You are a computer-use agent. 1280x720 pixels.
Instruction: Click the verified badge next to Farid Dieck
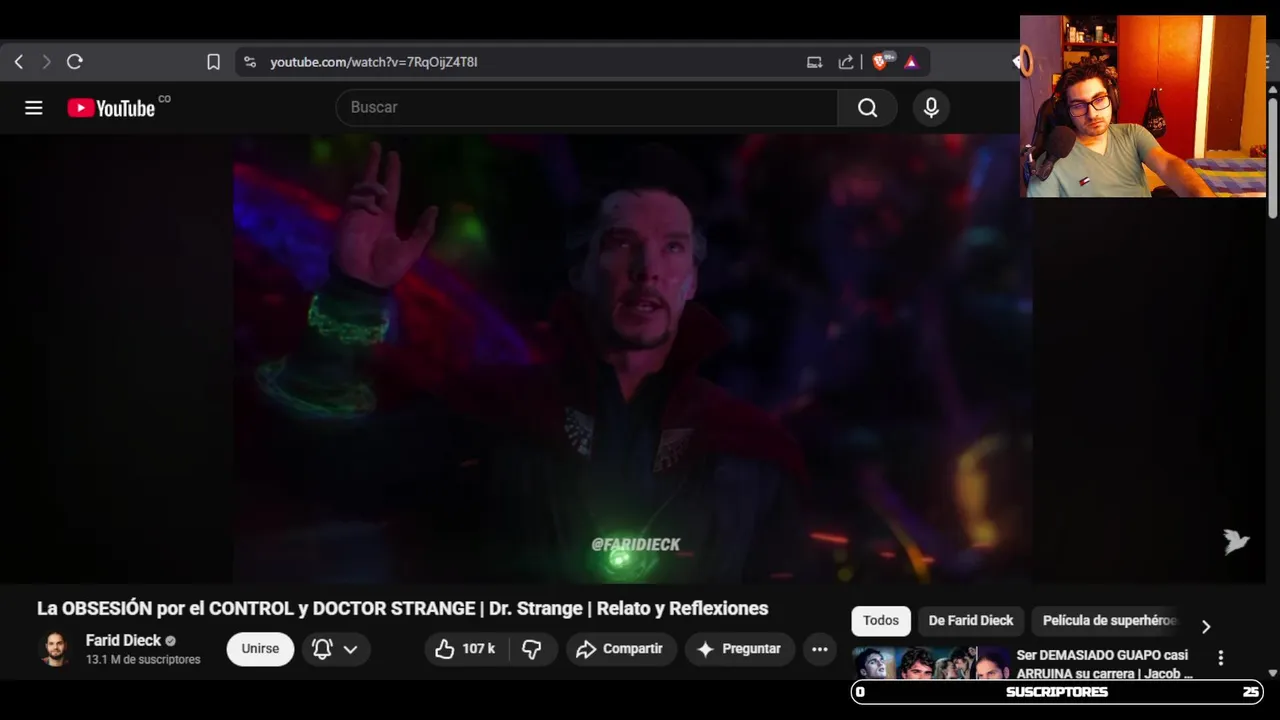point(171,641)
